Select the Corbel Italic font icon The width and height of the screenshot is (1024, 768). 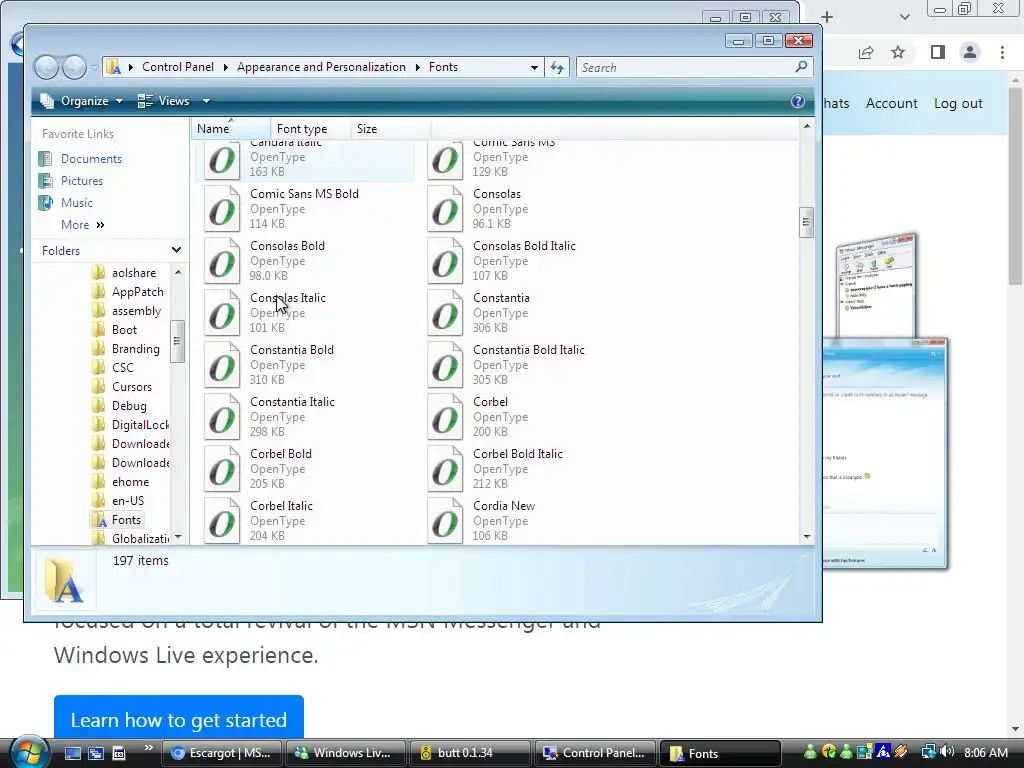coord(222,521)
